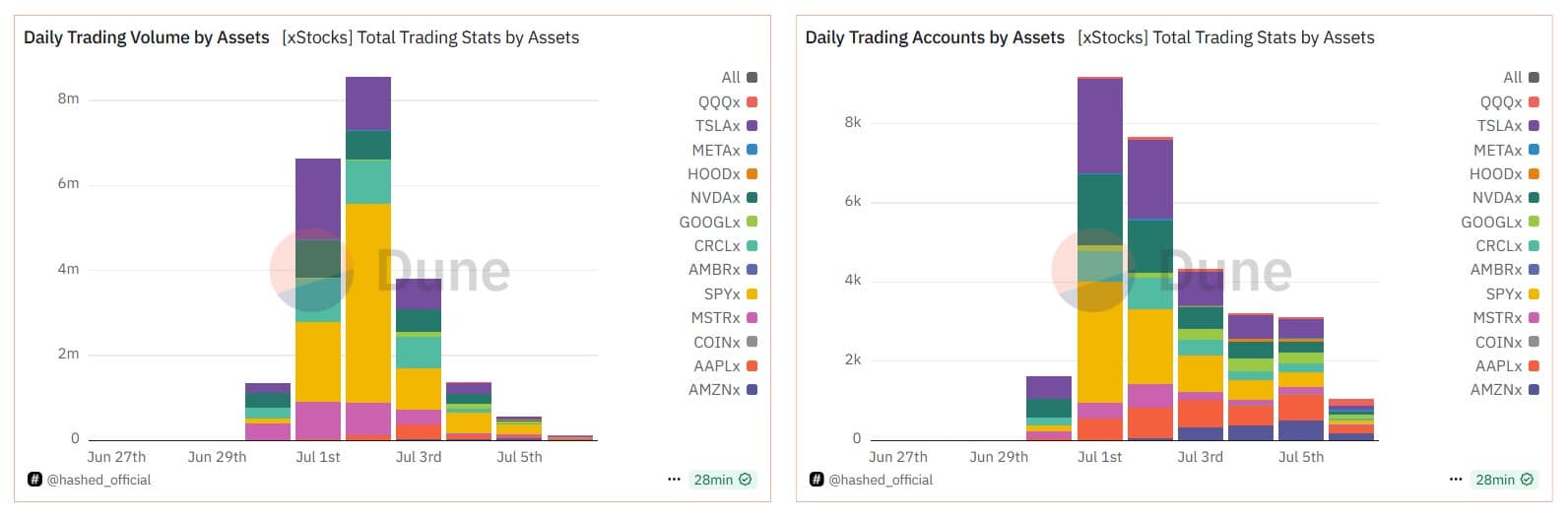The image size is (1568, 519).
Task: Open Daily Trading Accounts by Assets title
Action: click(934, 37)
